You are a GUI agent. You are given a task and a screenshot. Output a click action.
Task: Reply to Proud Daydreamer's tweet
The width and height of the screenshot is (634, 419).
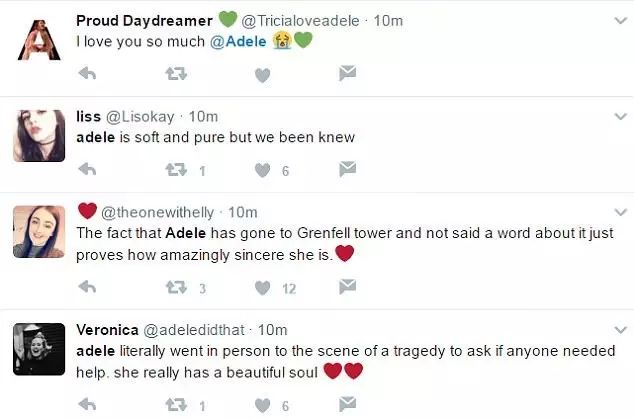tap(87, 74)
